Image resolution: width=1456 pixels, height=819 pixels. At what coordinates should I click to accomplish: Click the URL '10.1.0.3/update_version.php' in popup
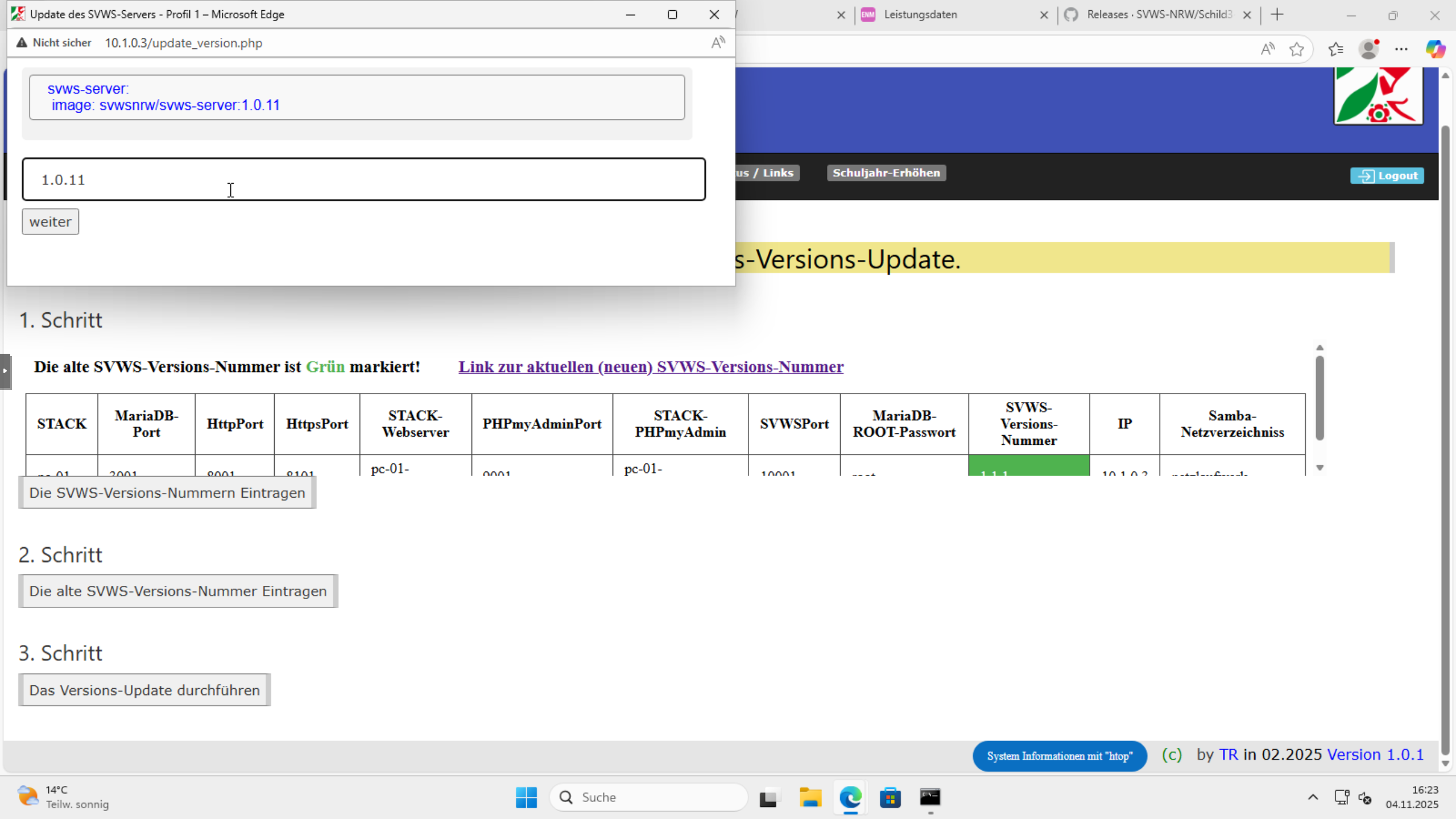coord(184,43)
